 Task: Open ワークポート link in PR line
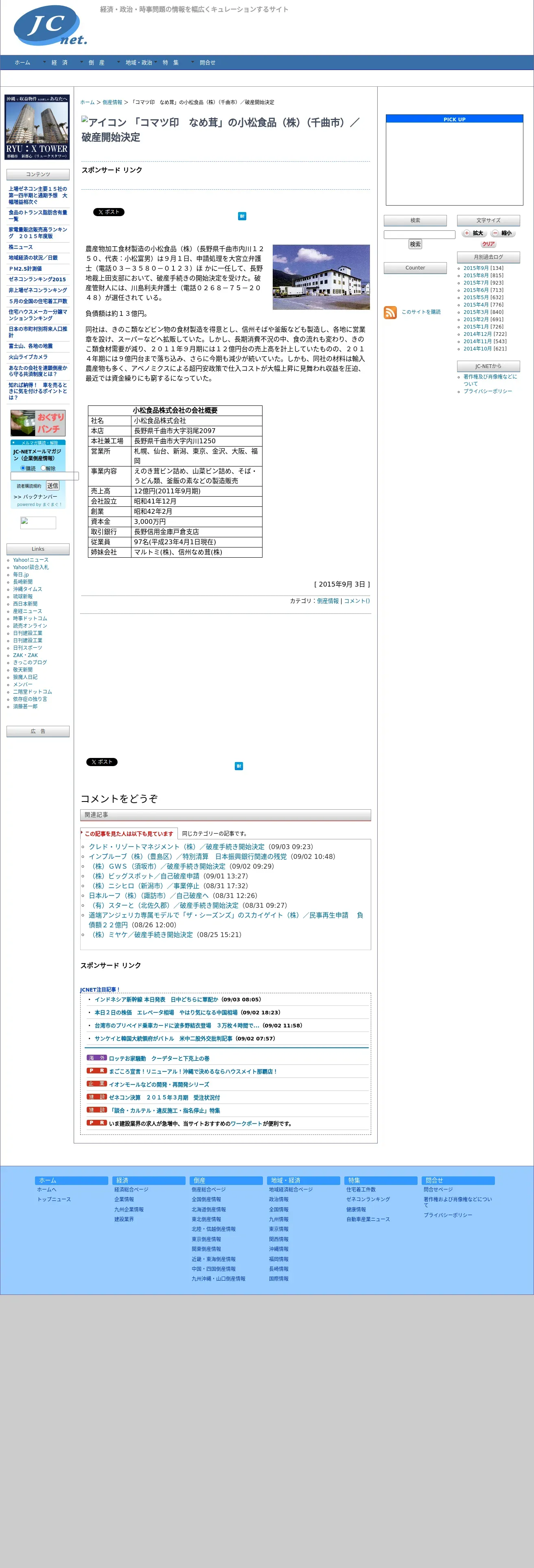247,1123
